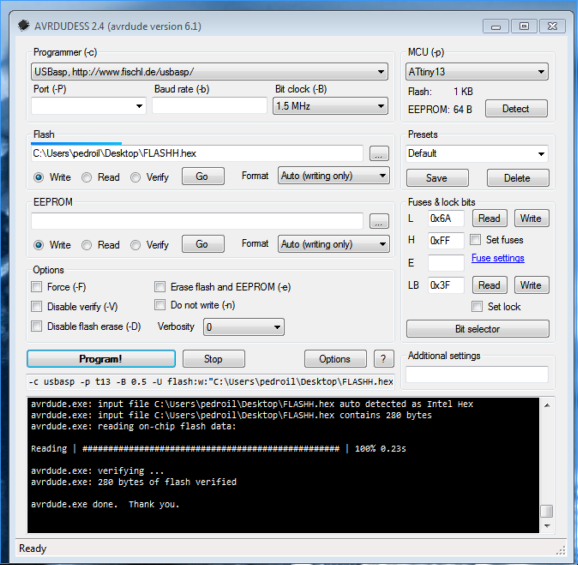Enable the Force (-F) checkbox
Image resolution: width=578 pixels, height=565 pixels.
pos(36,287)
